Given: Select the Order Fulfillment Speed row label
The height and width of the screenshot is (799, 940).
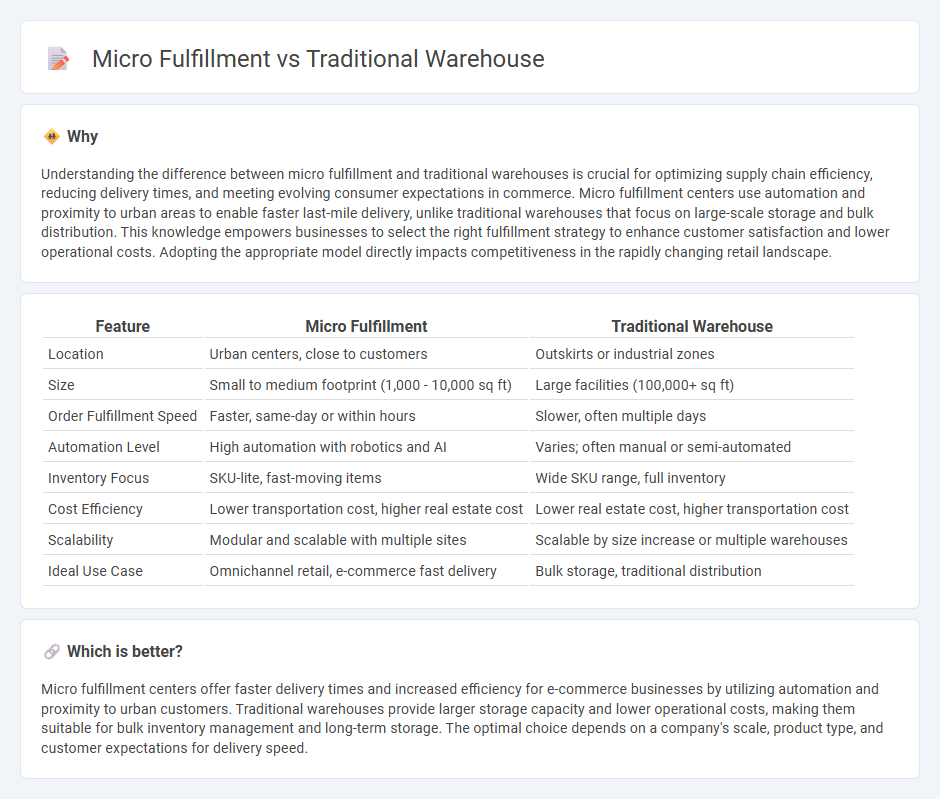Looking at the screenshot, I should pos(122,416).
